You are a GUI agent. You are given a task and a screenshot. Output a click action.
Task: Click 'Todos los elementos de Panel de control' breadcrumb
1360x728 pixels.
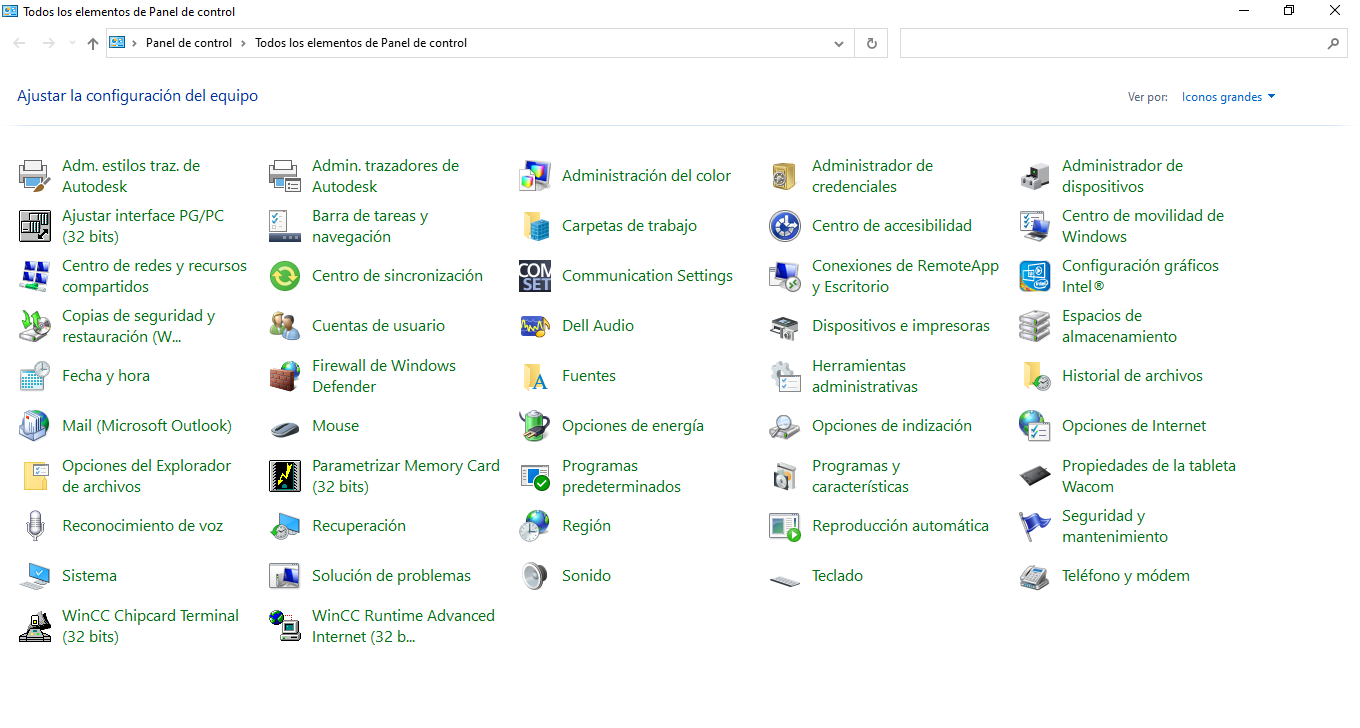(x=361, y=43)
